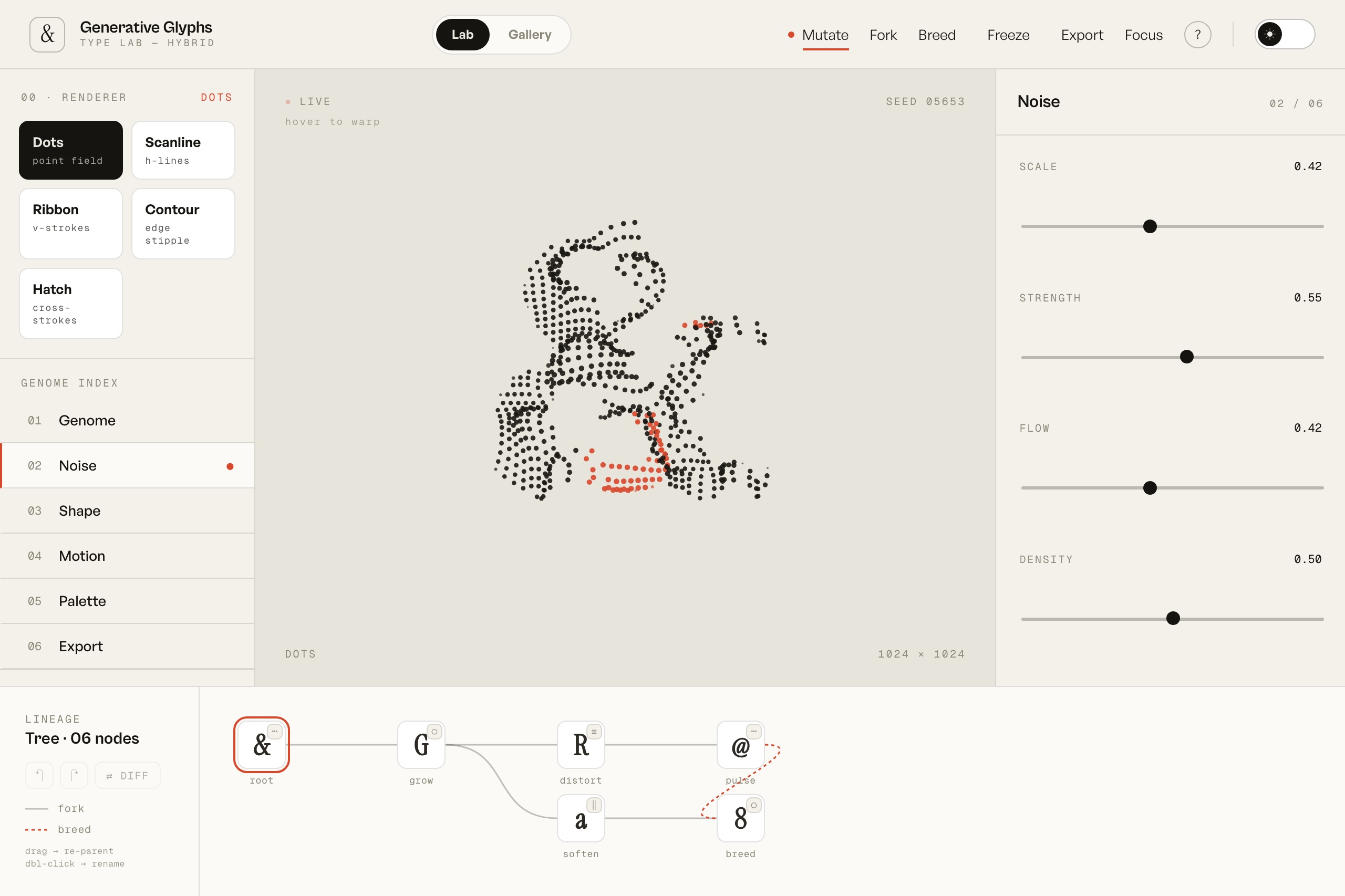Click the circle badge on grow node
Image resolution: width=1345 pixels, height=896 pixels.
coord(434,732)
